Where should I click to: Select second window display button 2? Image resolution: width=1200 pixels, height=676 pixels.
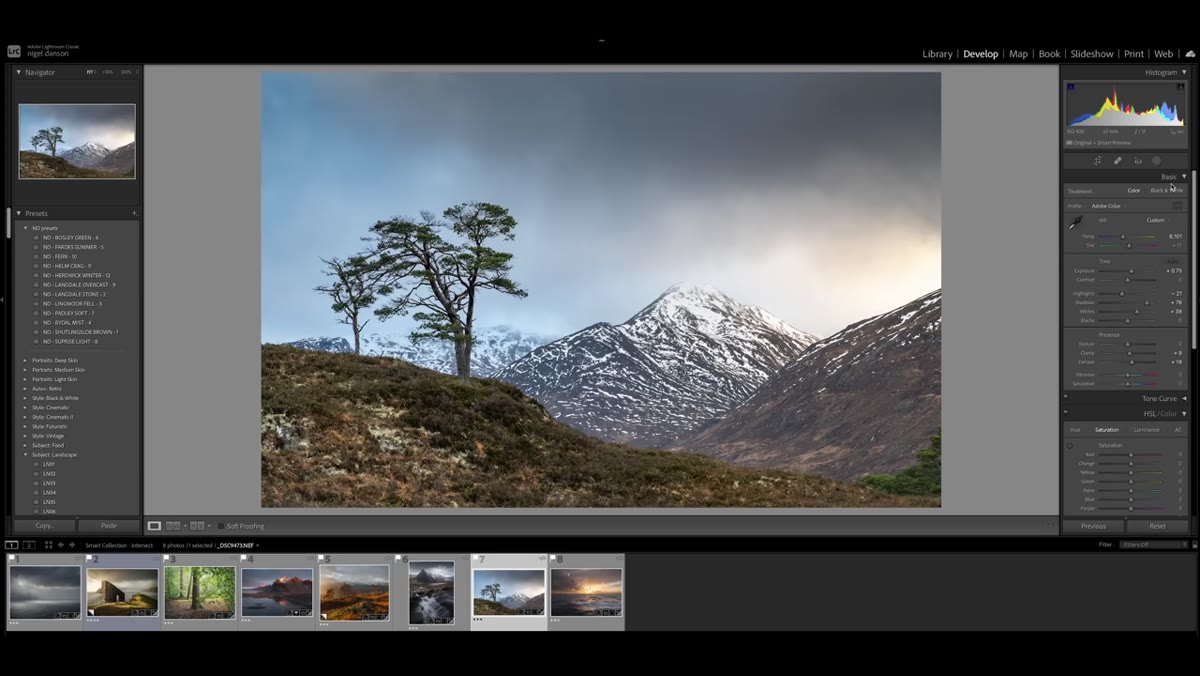tap(29, 545)
